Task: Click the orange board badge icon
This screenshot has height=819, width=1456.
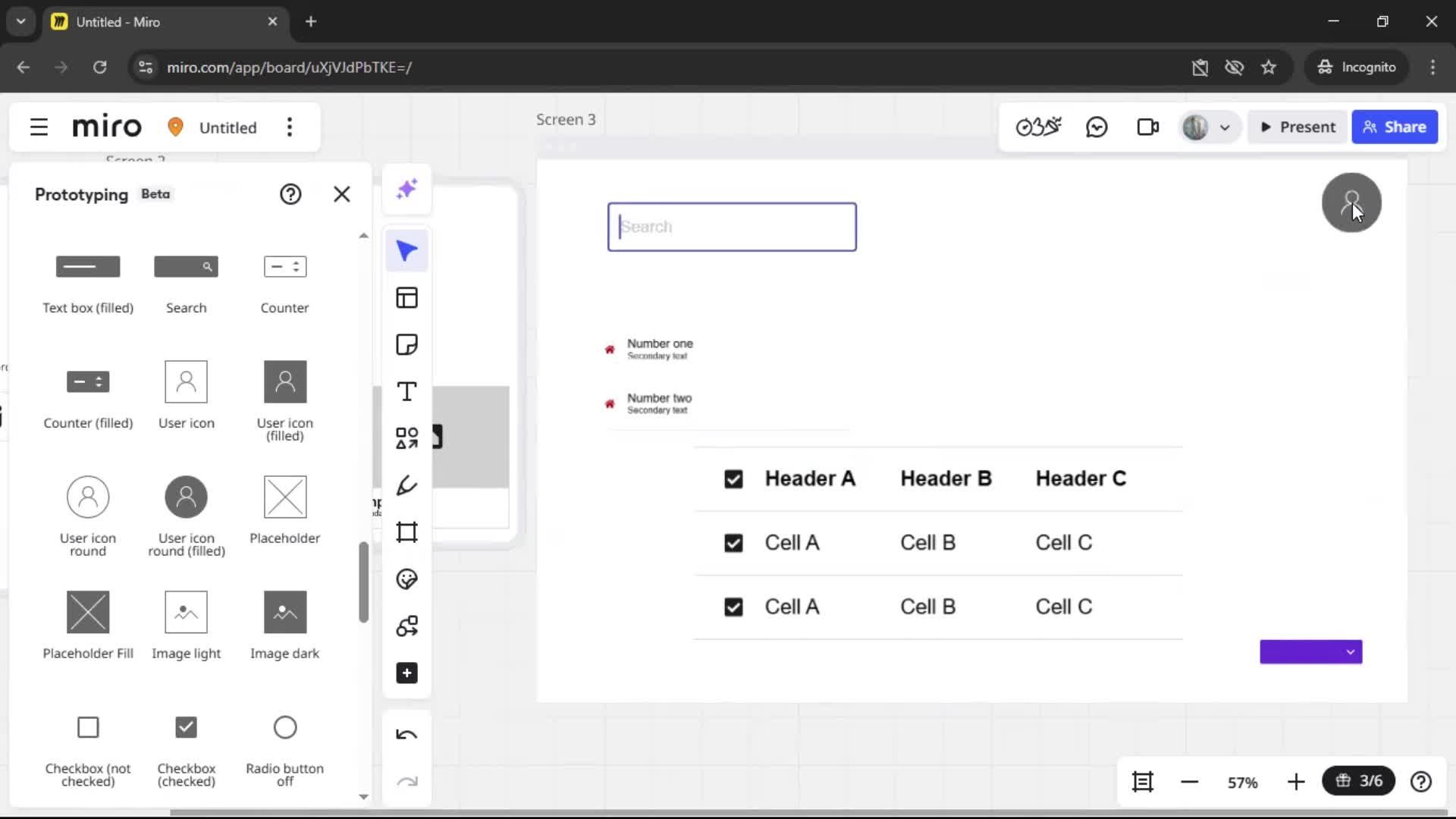Action: click(175, 127)
